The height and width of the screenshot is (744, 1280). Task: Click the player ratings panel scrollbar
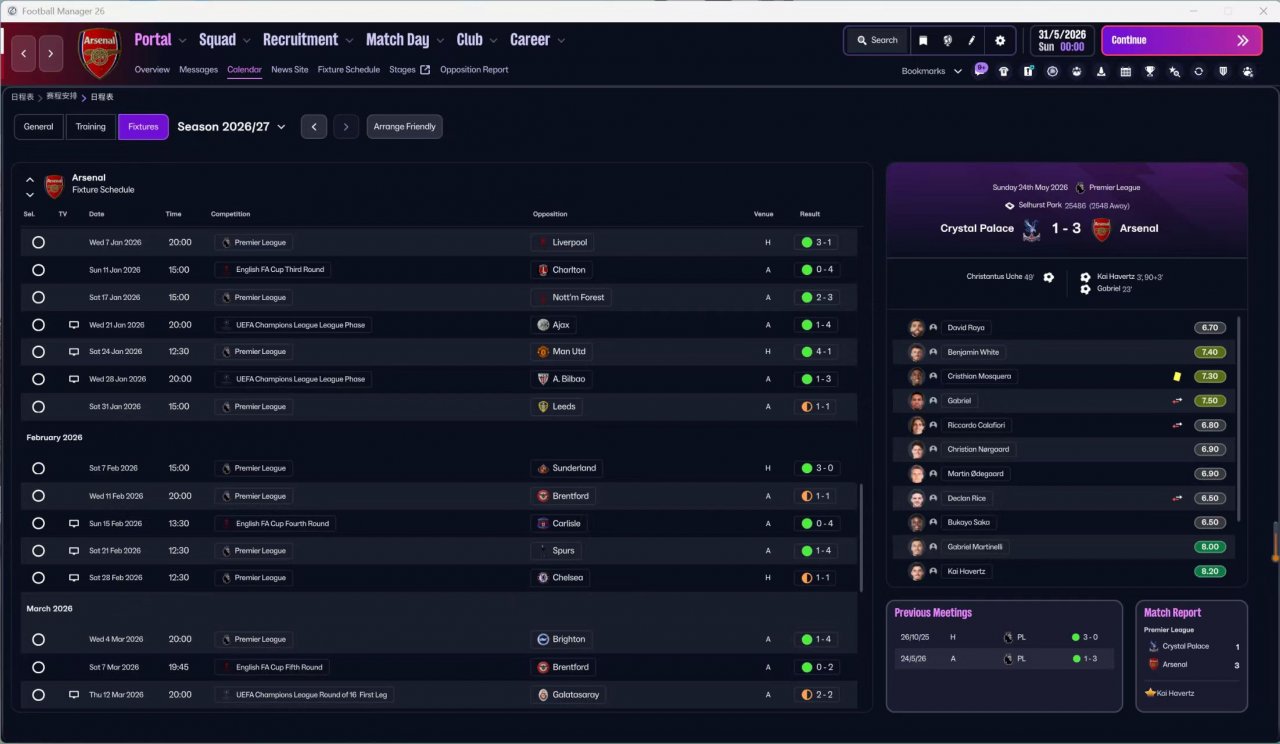(x=1239, y=418)
